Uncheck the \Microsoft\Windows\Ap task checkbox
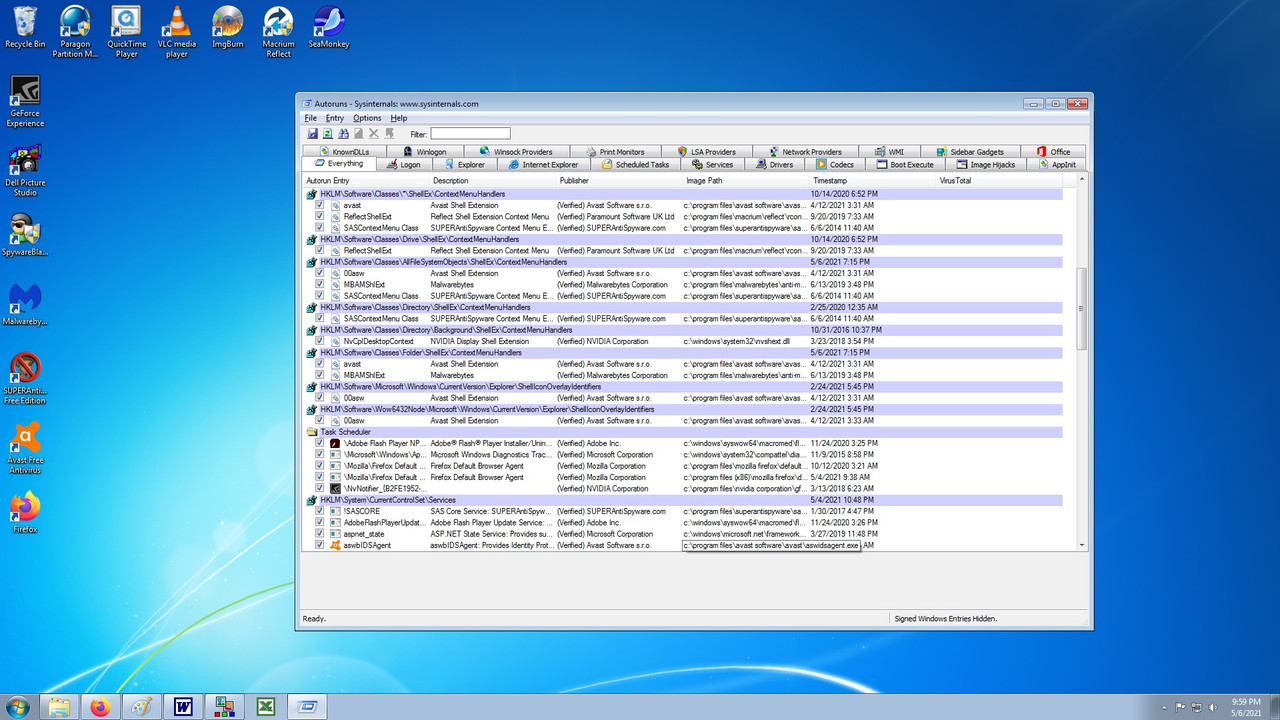The width and height of the screenshot is (1280, 720). (x=320, y=454)
